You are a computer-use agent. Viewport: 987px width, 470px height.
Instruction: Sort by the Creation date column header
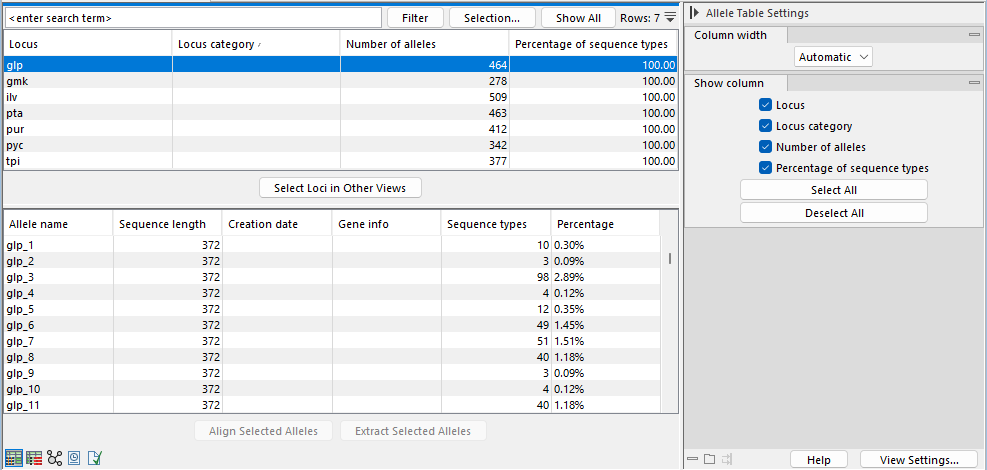(277, 225)
